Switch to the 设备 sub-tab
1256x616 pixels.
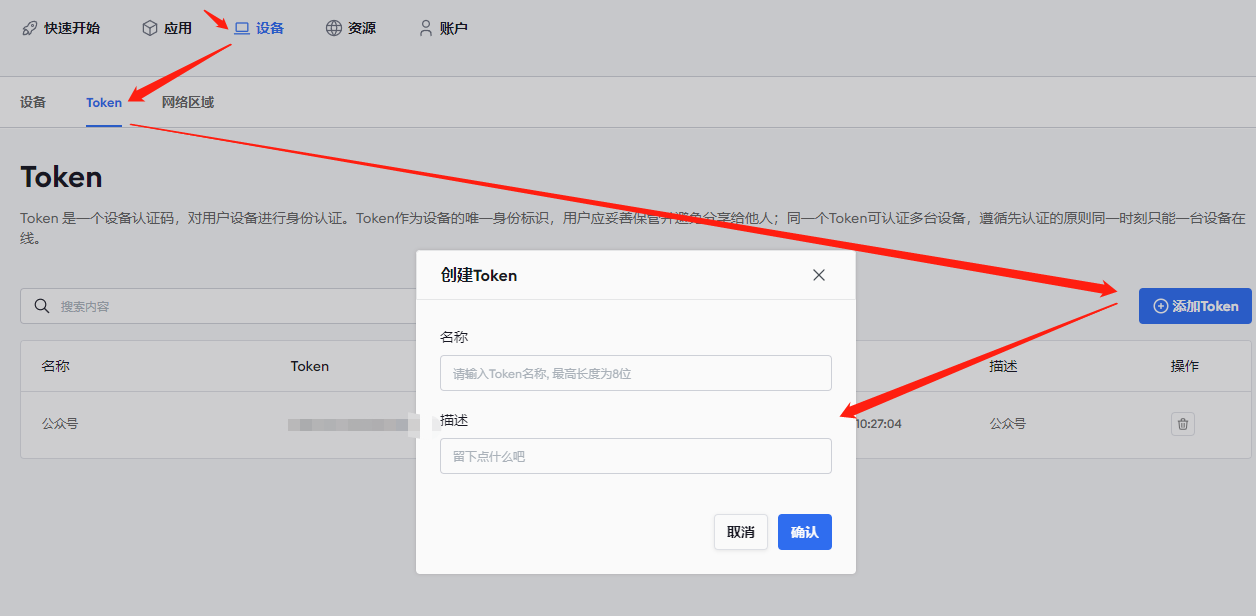click(x=33, y=102)
